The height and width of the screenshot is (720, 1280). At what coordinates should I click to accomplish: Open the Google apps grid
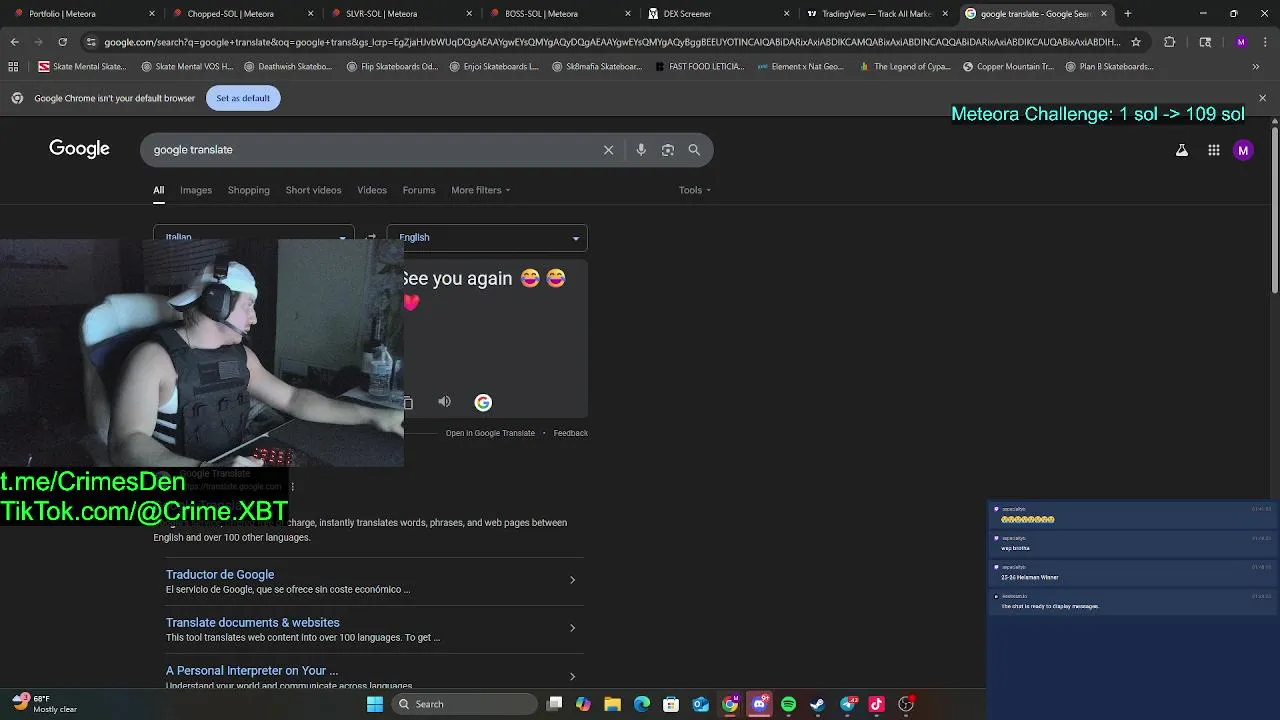[1214, 150]
